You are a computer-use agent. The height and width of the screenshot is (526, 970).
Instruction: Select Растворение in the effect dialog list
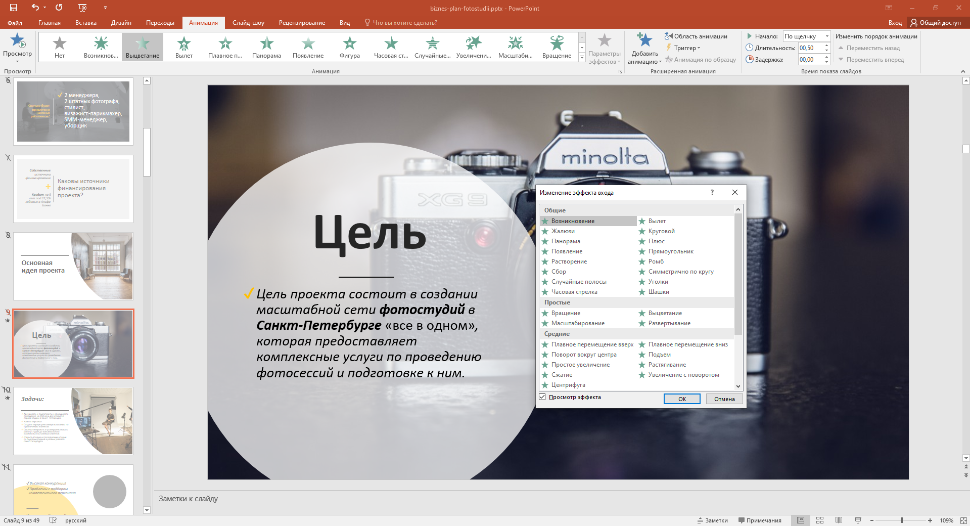[x=564, y=261]
